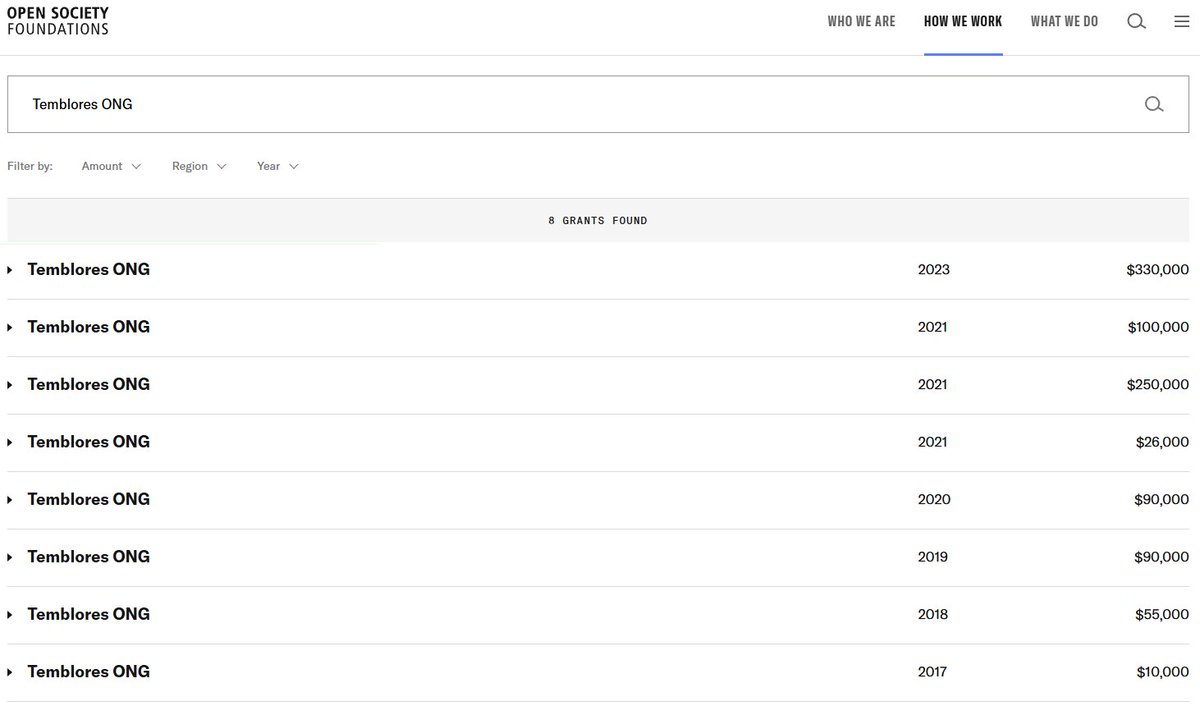This screenshot has width=1200, height=706.
Task: Open the Year filter dropdown
Action: (x=278, y=166)
